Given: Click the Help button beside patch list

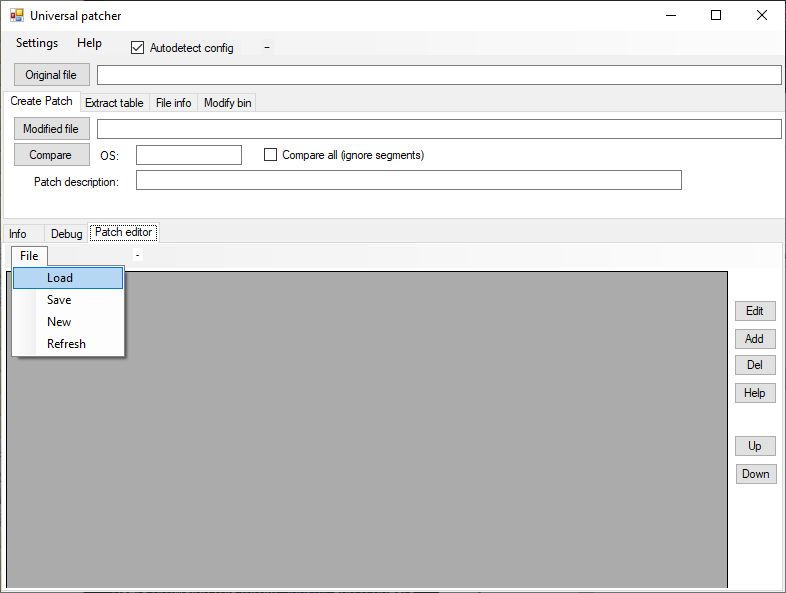Looking at the screenshot, I should click(755, 393).
